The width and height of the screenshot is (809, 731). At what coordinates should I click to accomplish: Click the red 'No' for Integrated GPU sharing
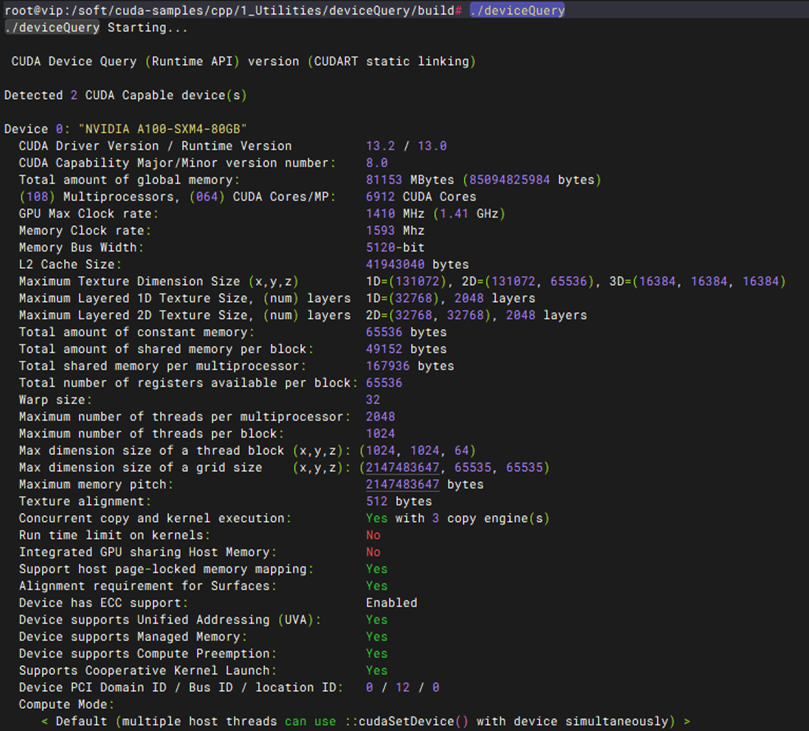pos(373,553)
